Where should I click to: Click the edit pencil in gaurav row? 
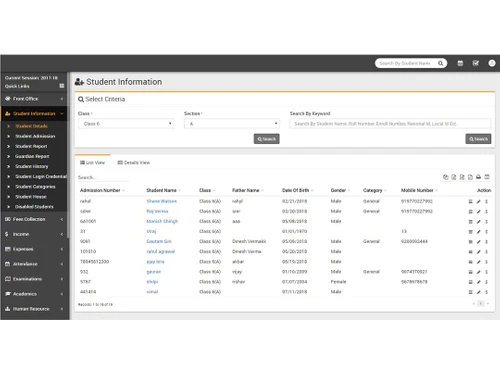click(478, 272)
